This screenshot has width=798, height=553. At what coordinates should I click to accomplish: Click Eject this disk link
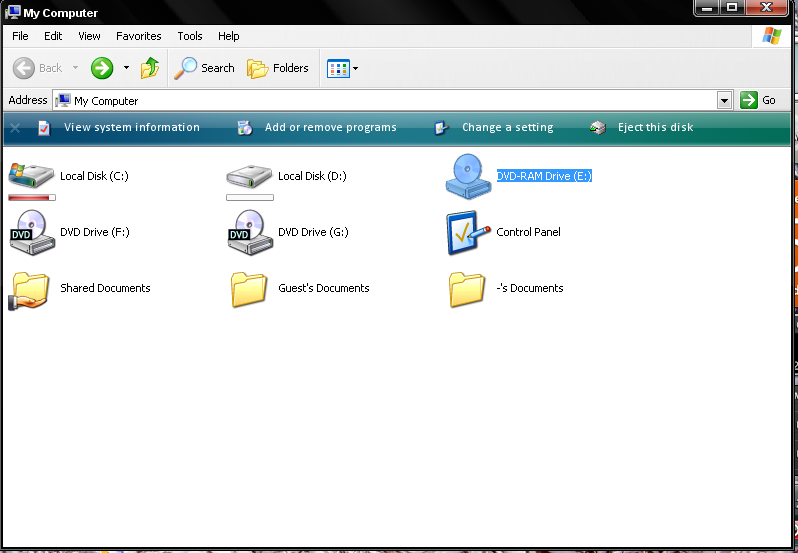[x=656, y=127]
